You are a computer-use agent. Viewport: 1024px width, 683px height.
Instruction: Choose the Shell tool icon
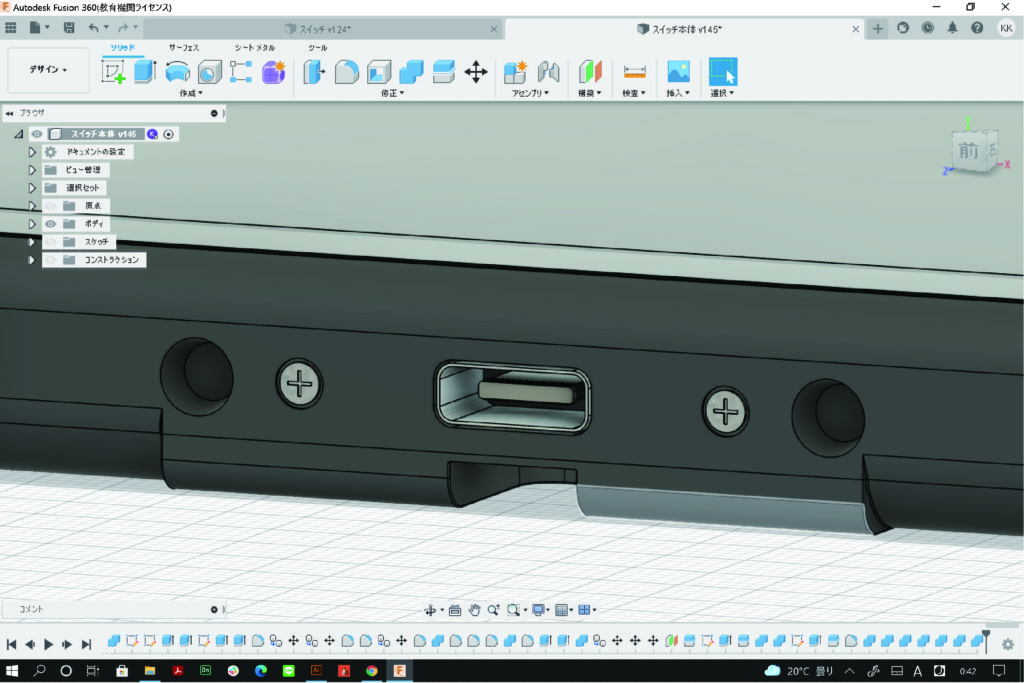(378, 72)
